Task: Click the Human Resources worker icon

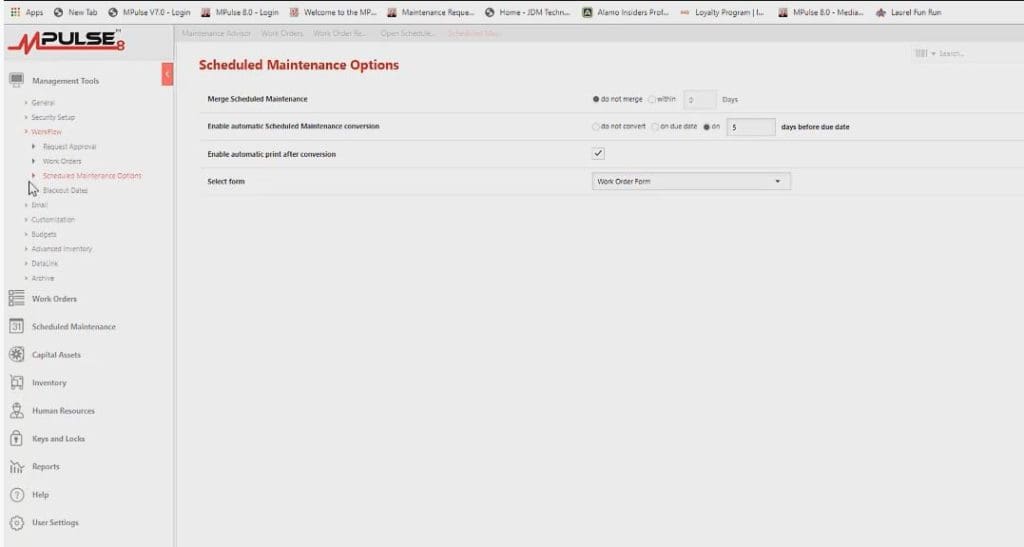Action: tap(16, 411)
